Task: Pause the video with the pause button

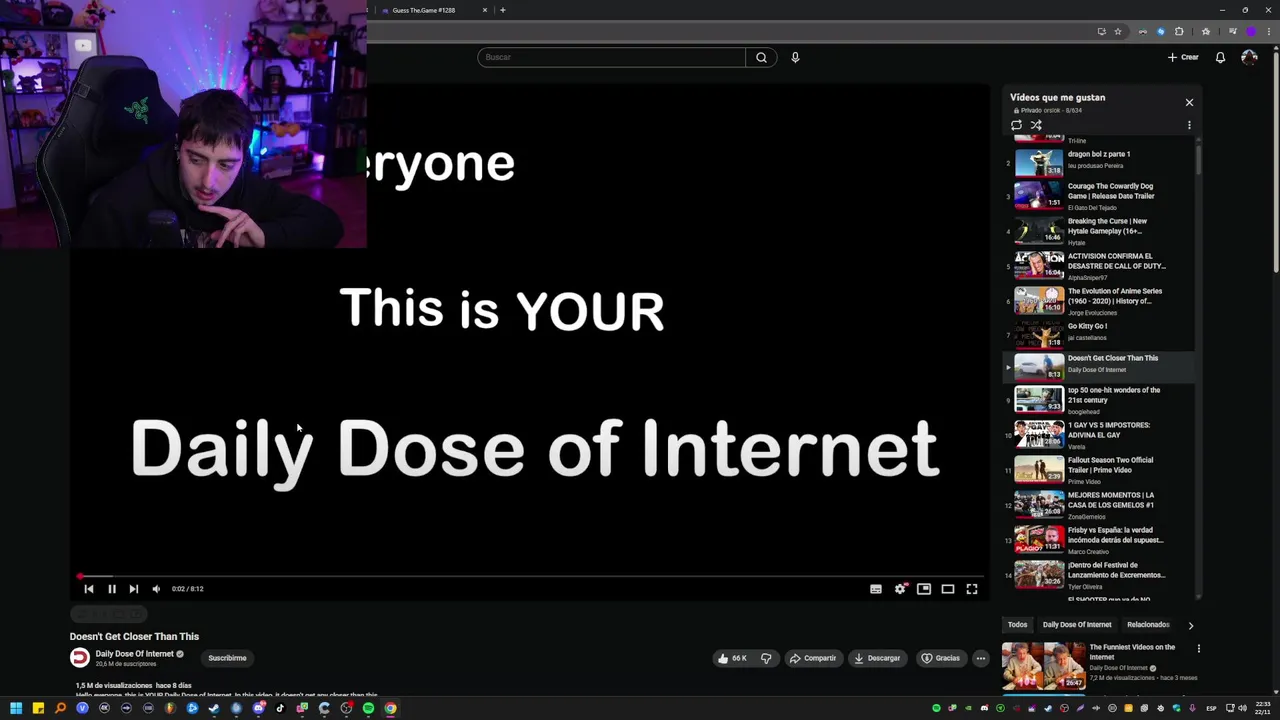Action: 111,589
